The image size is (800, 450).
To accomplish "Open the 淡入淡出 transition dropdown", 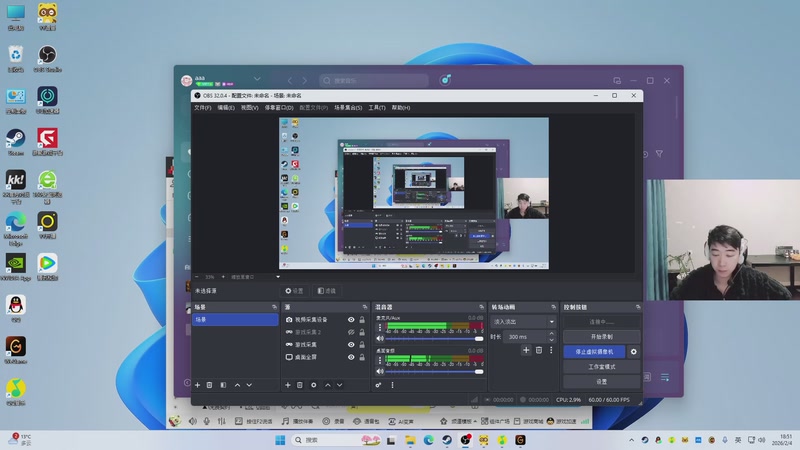I will (x=522, y=322).
